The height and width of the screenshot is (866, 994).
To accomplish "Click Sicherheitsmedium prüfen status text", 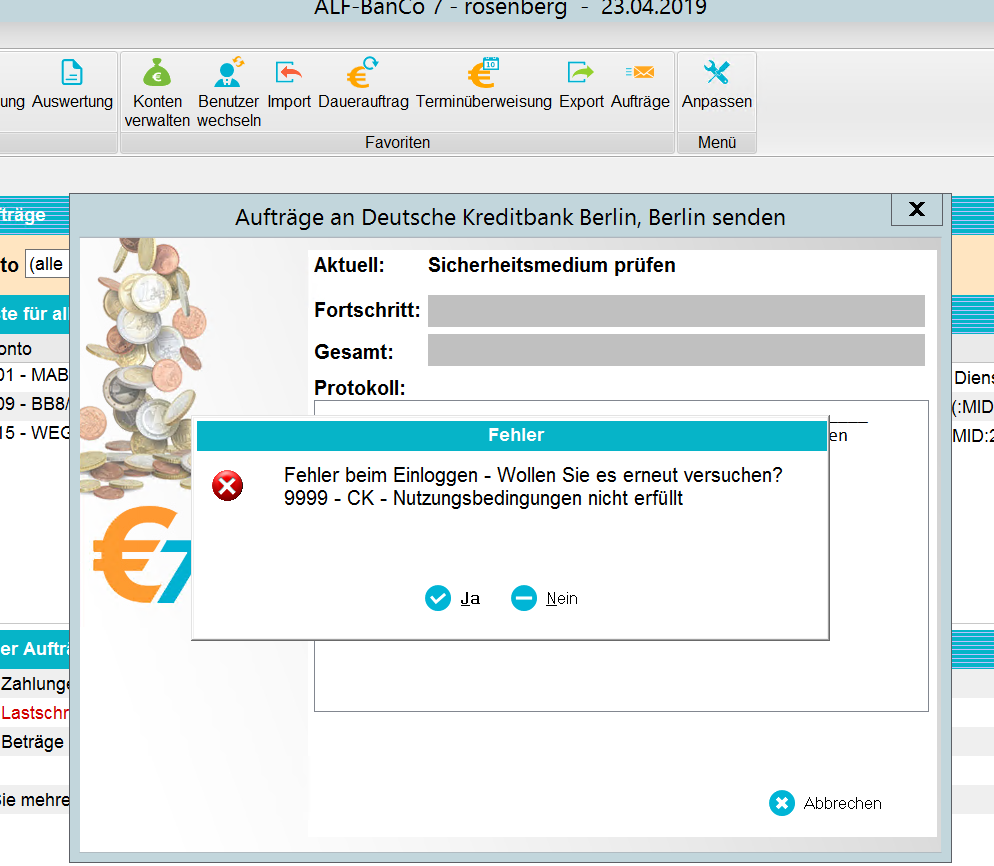I will tap(552, 265).
